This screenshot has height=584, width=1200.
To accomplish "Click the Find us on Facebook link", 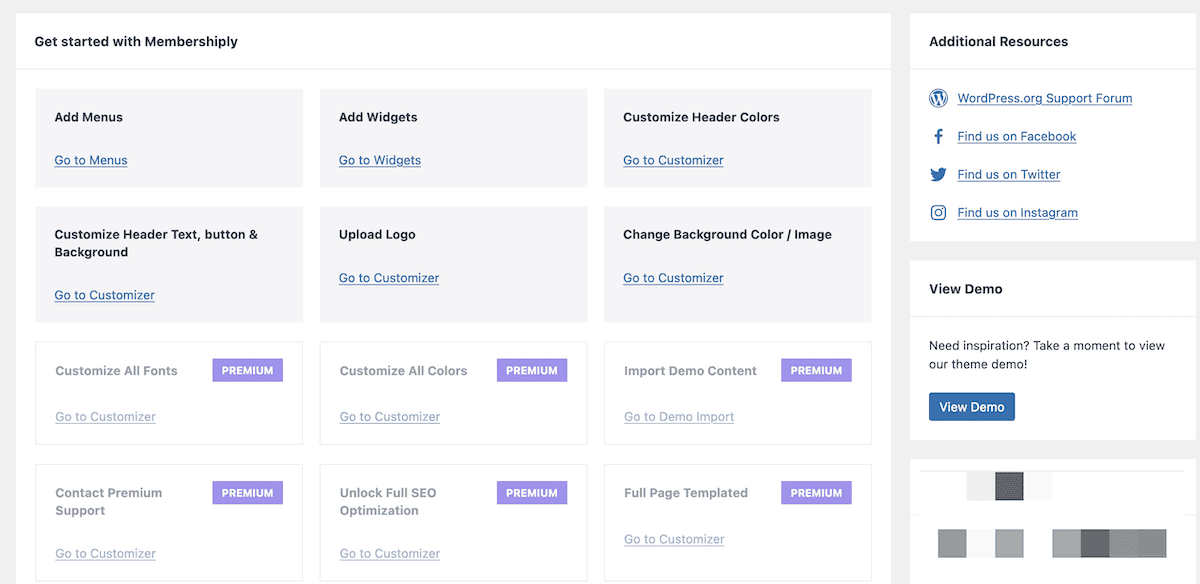I will pos(1016,136).
